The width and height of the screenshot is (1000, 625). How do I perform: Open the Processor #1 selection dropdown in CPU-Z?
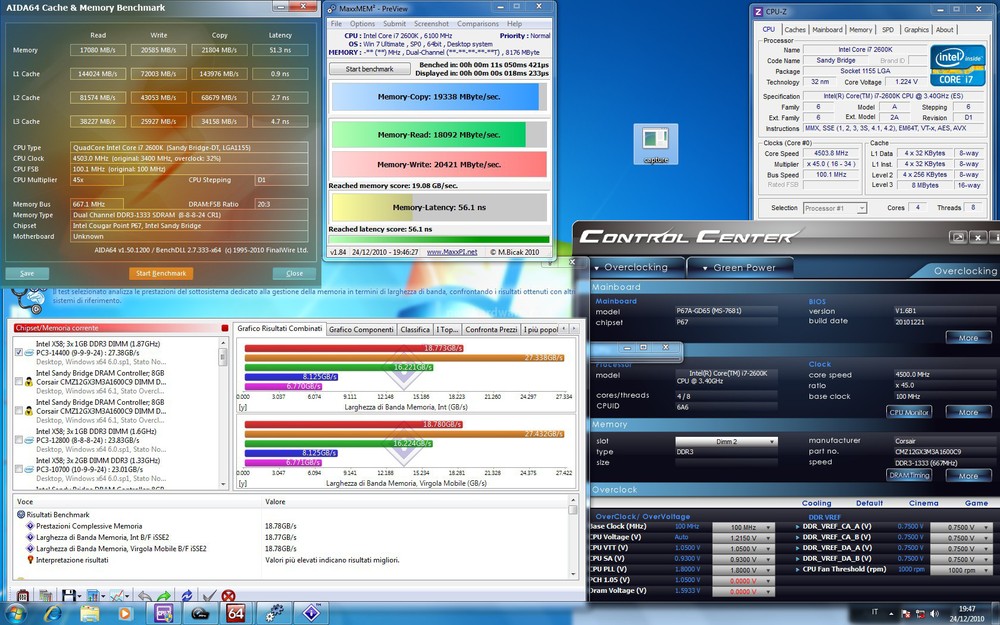pyautogui.click(x=834, y=208)
